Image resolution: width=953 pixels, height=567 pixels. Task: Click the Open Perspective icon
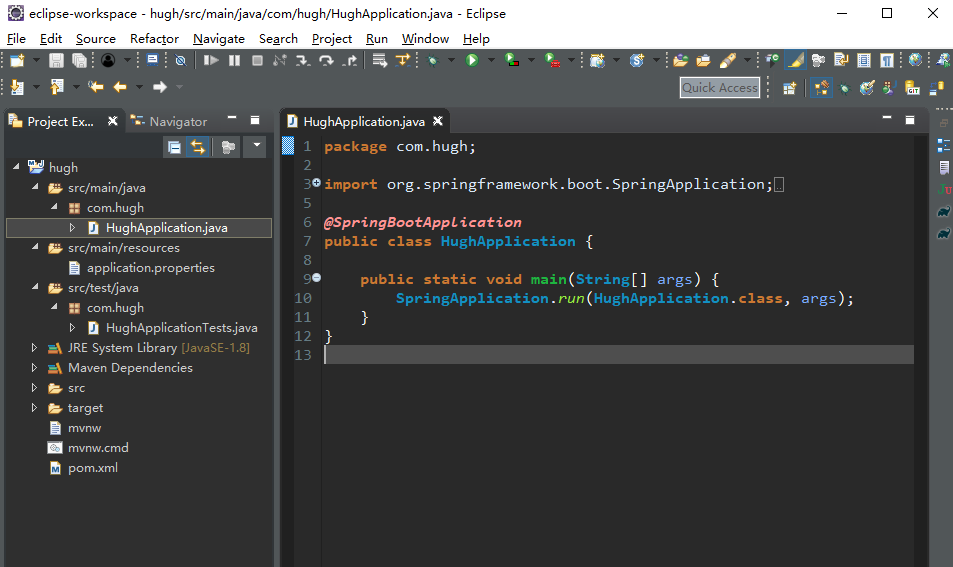790,88
